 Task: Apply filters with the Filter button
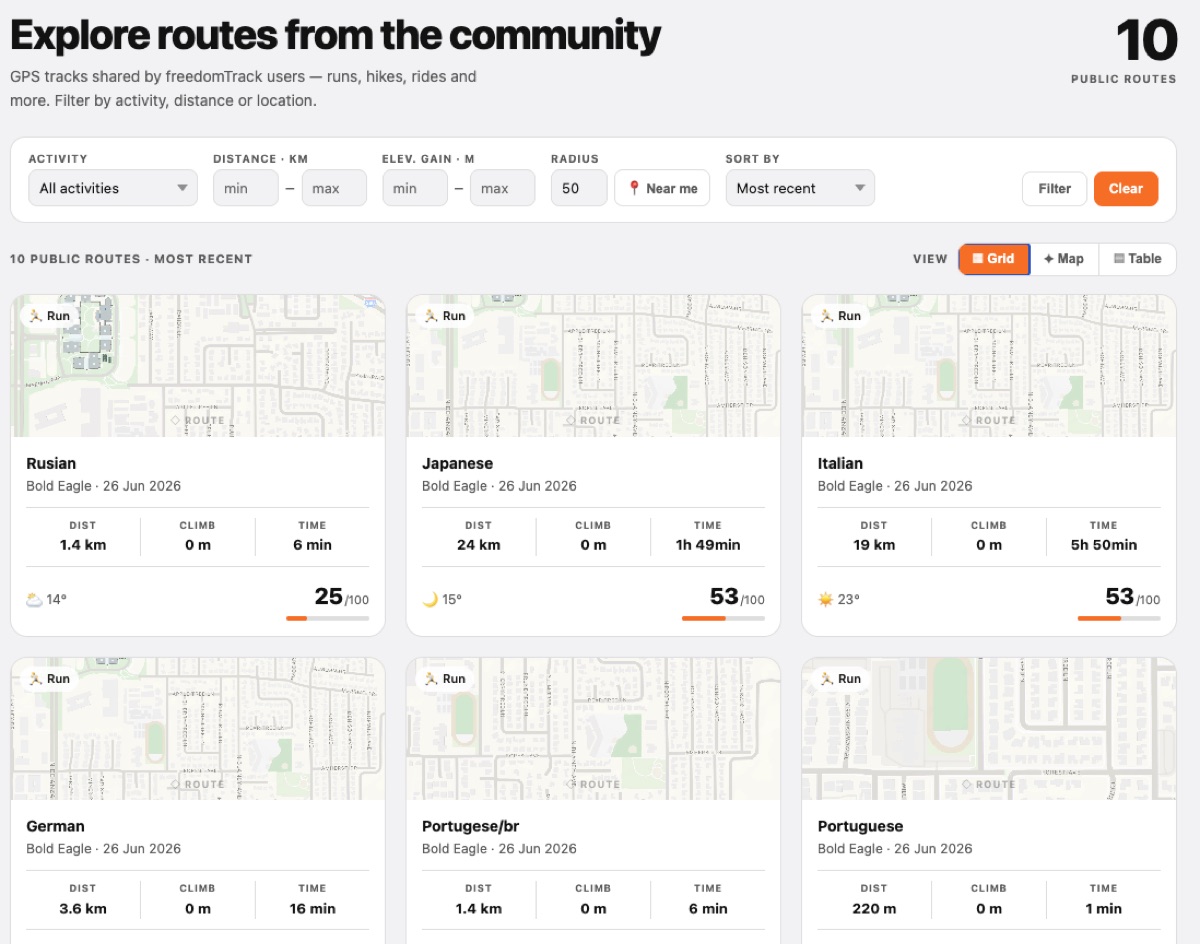pyautogui.click(x=1054, y=188)
